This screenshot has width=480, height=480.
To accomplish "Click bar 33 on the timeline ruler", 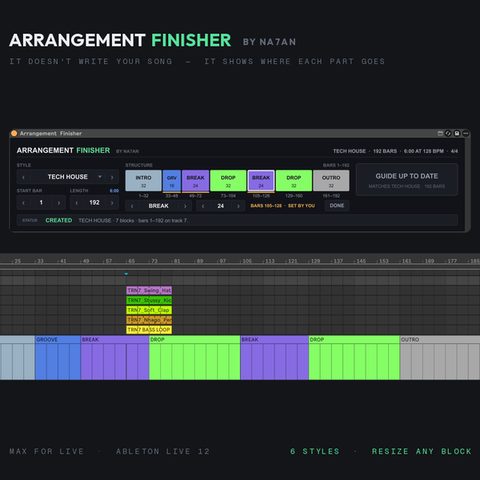I will coord(40,261).
